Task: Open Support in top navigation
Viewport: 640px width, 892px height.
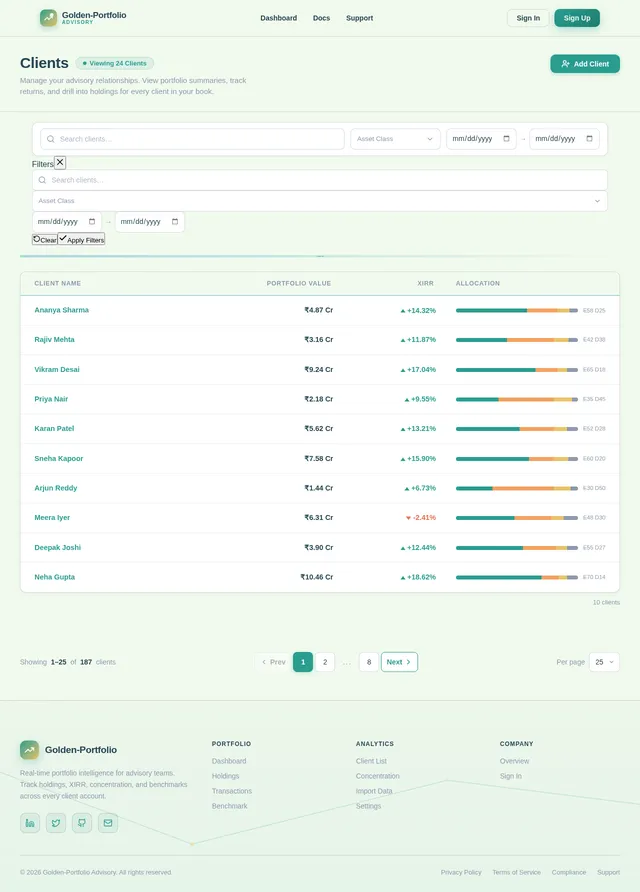Action: [360, 18]
